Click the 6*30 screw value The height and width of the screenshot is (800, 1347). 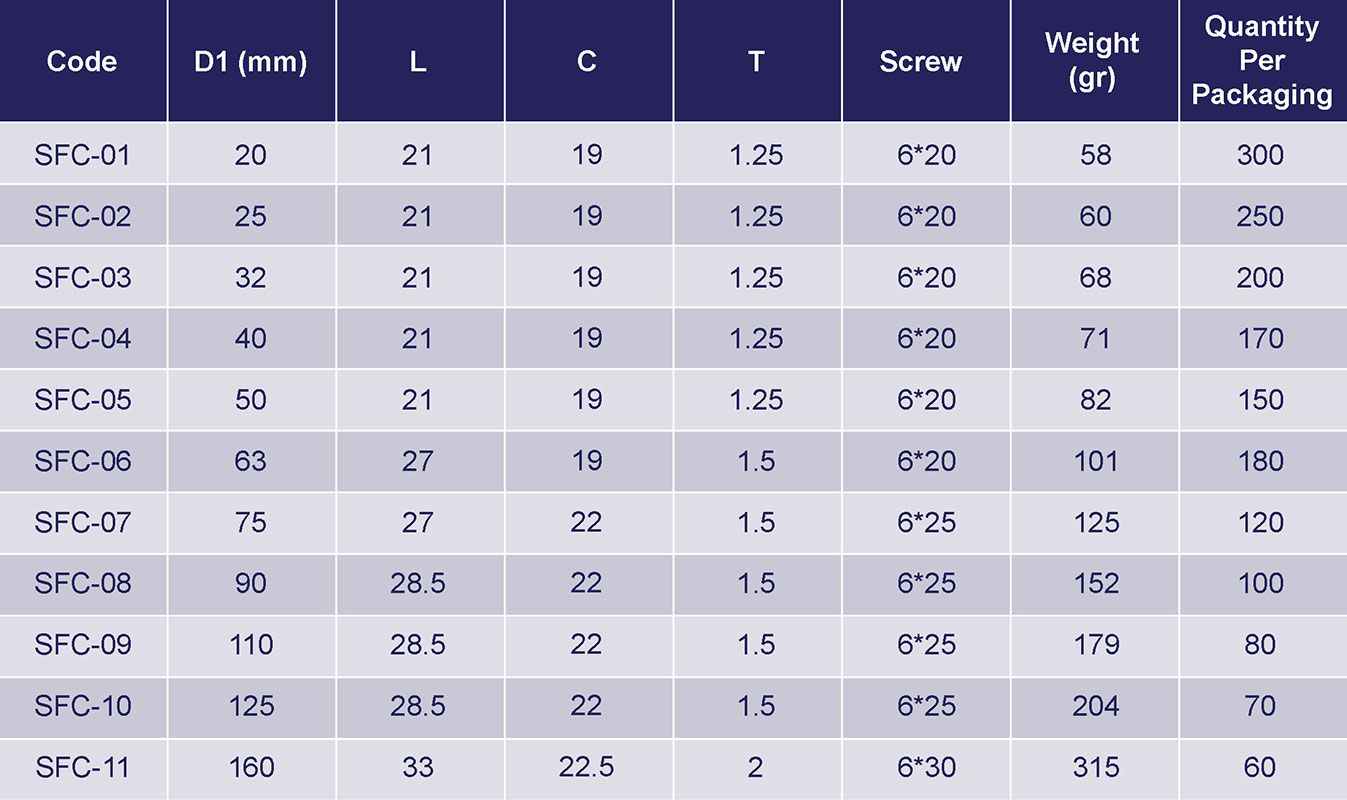point(926,767)
